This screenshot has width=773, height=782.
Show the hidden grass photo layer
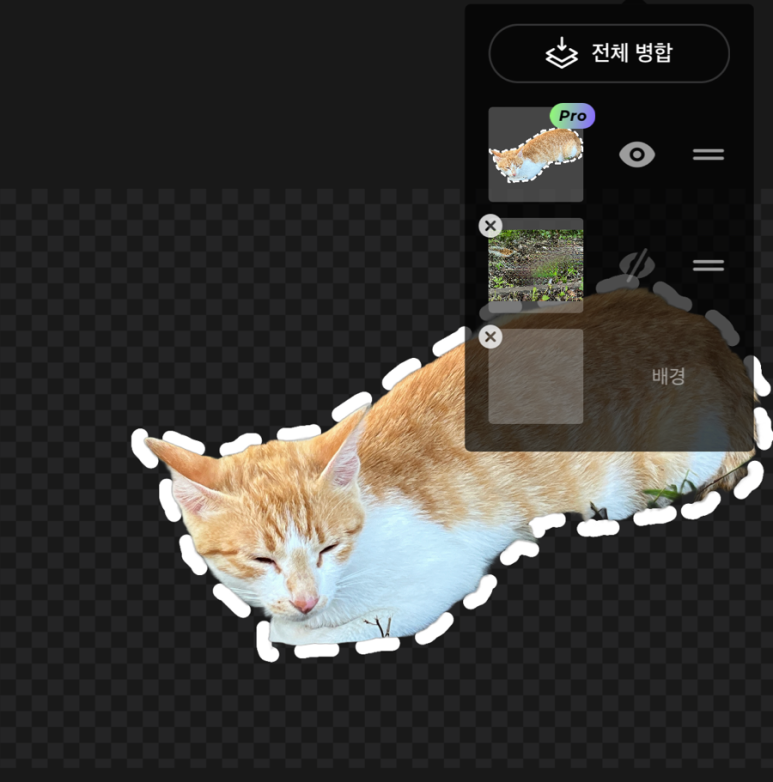click(637, 265)
